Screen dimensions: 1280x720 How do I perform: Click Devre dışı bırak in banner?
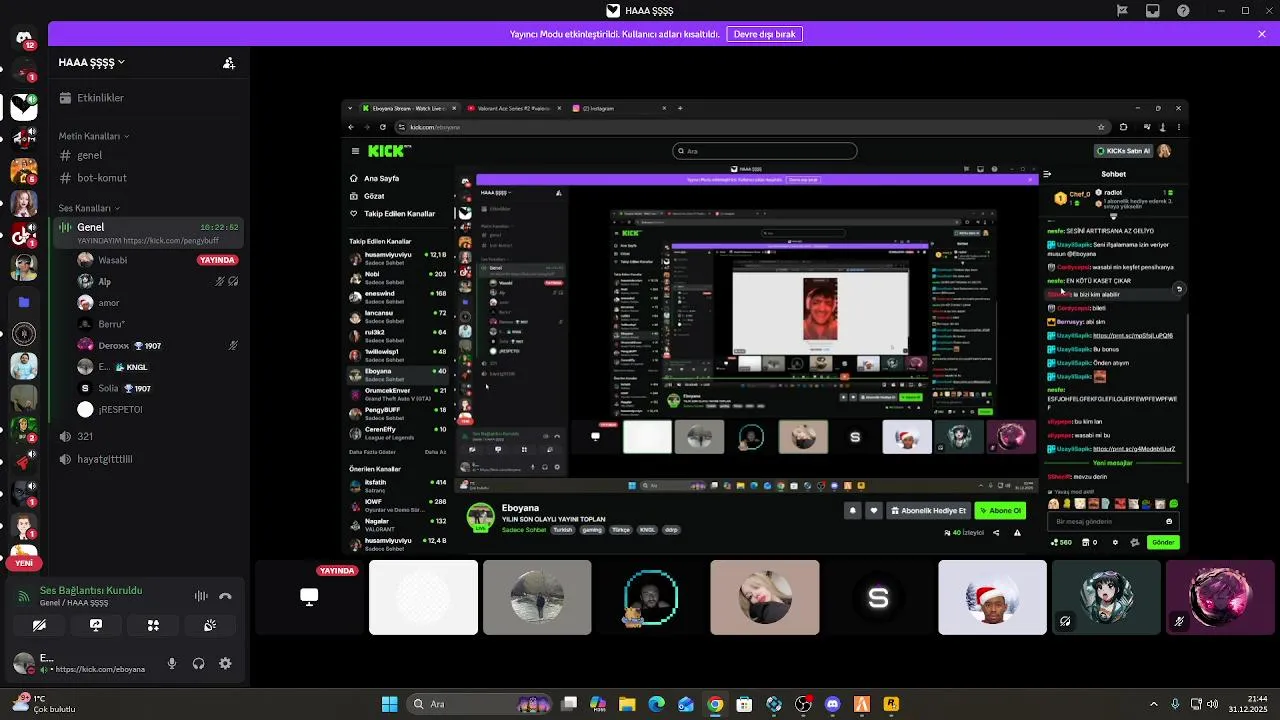pyautogui.click(x=764, y=34)
